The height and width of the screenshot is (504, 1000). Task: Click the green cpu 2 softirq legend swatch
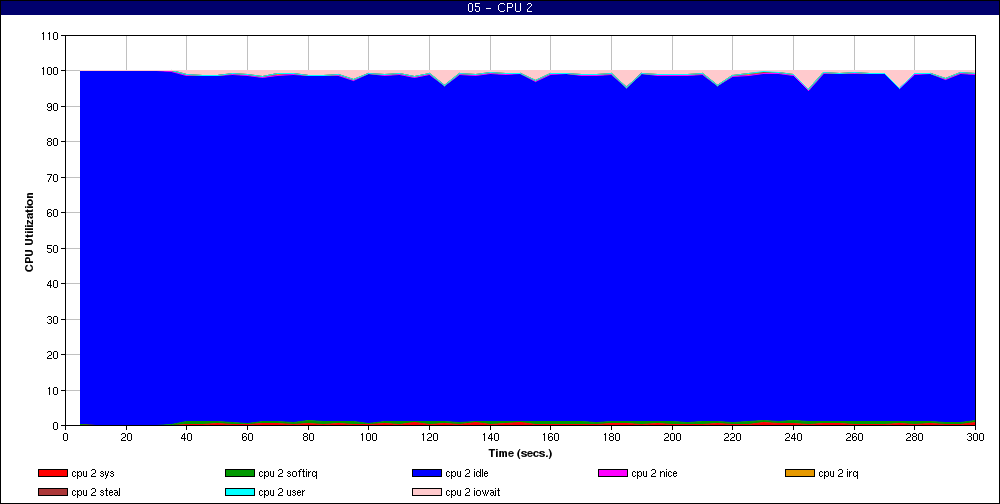(x=240, y=473)
